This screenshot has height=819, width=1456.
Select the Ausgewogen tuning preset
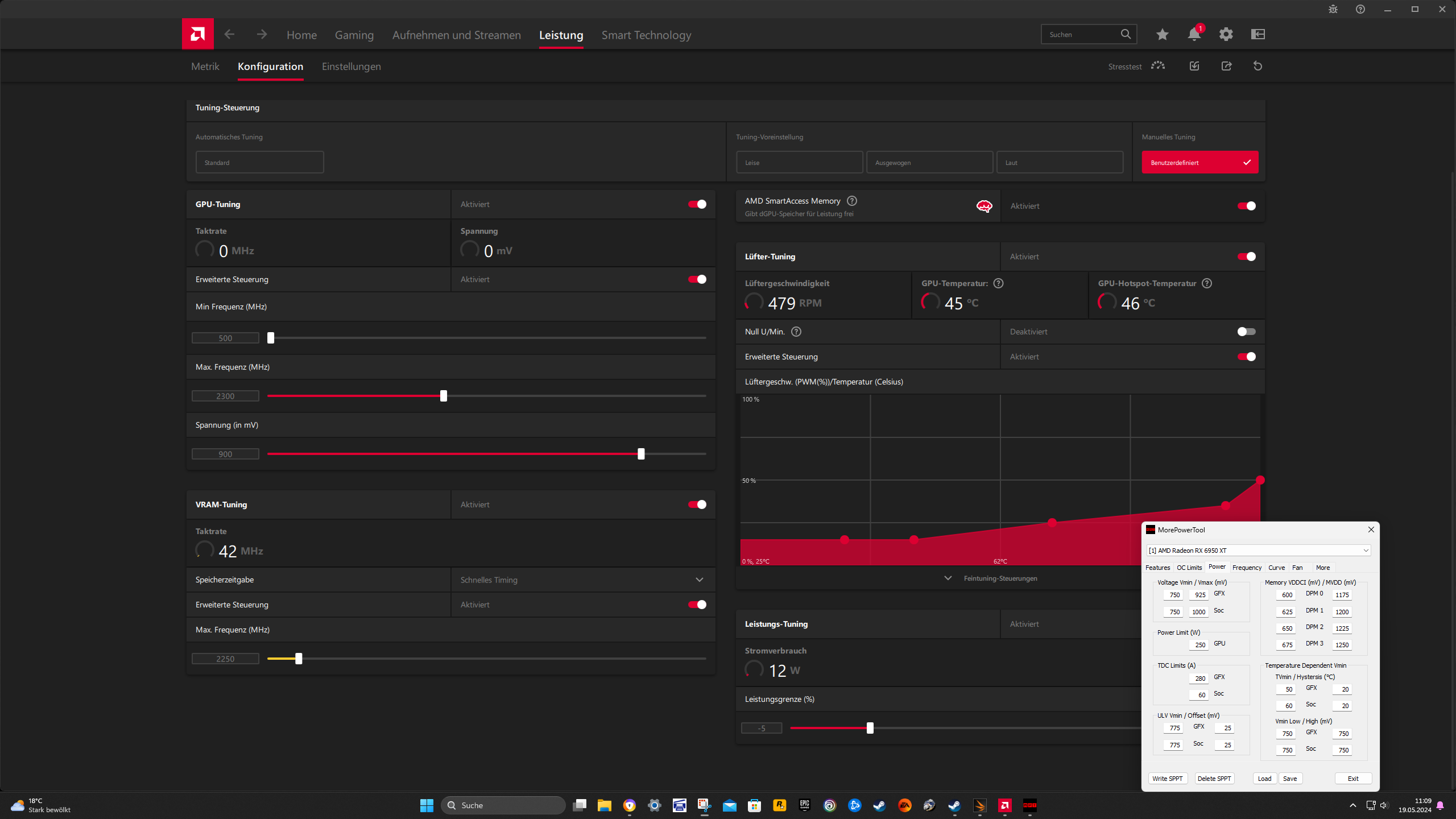[929, 163]
